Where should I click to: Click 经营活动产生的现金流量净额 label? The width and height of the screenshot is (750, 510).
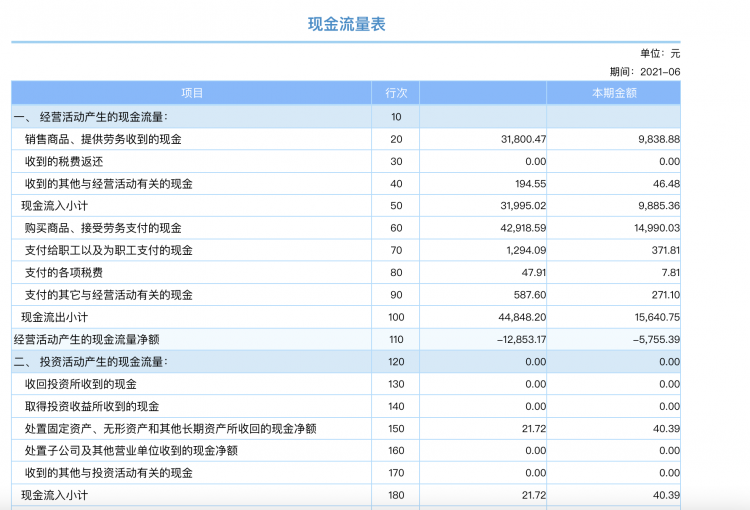tap(87, 340)
